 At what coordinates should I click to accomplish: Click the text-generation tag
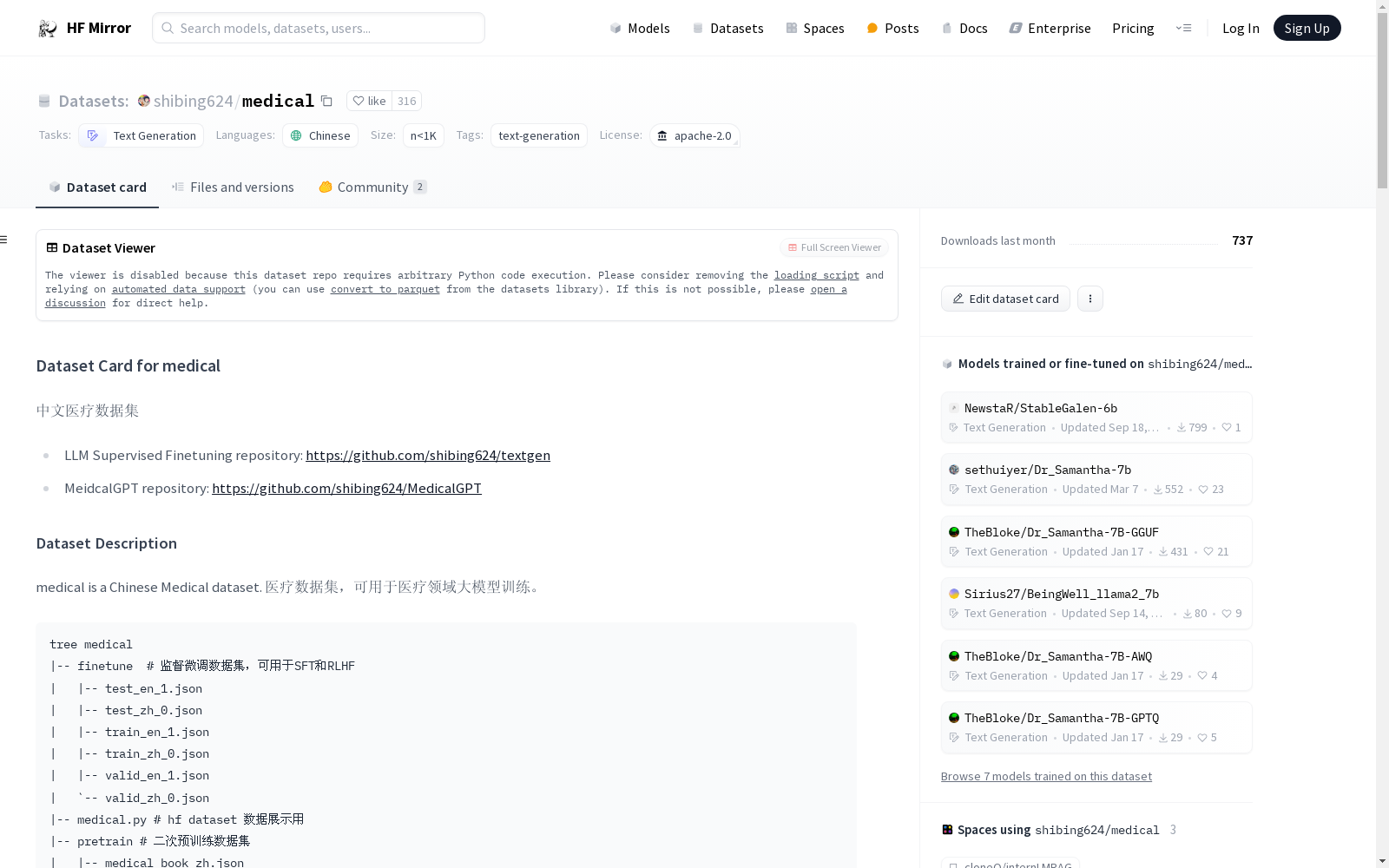tap(539, 135)
